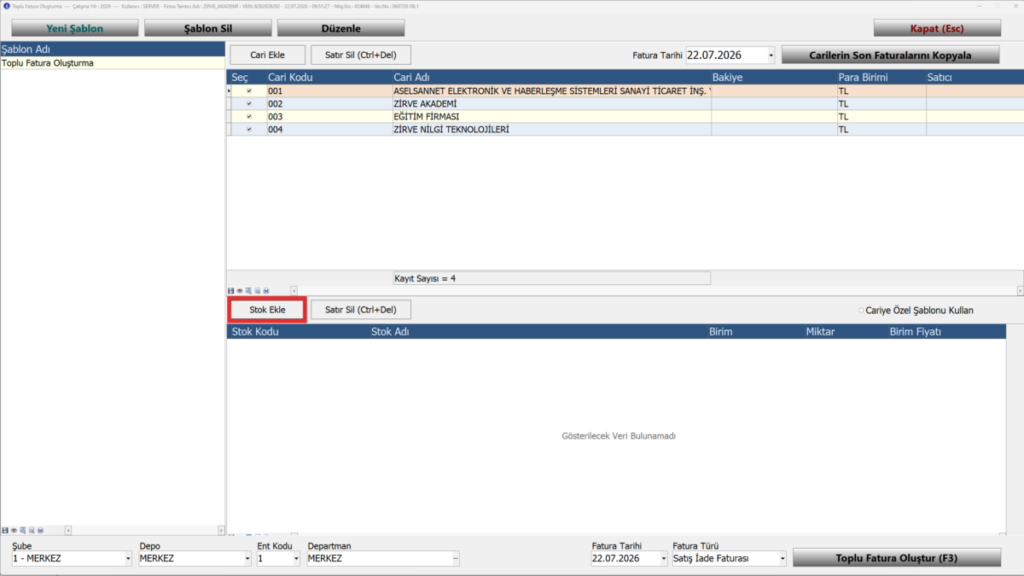Screen dimensions: 1024x576
Task: Click the table filter icon below the Şablon Adı list
Action: [x=23, y=530]
